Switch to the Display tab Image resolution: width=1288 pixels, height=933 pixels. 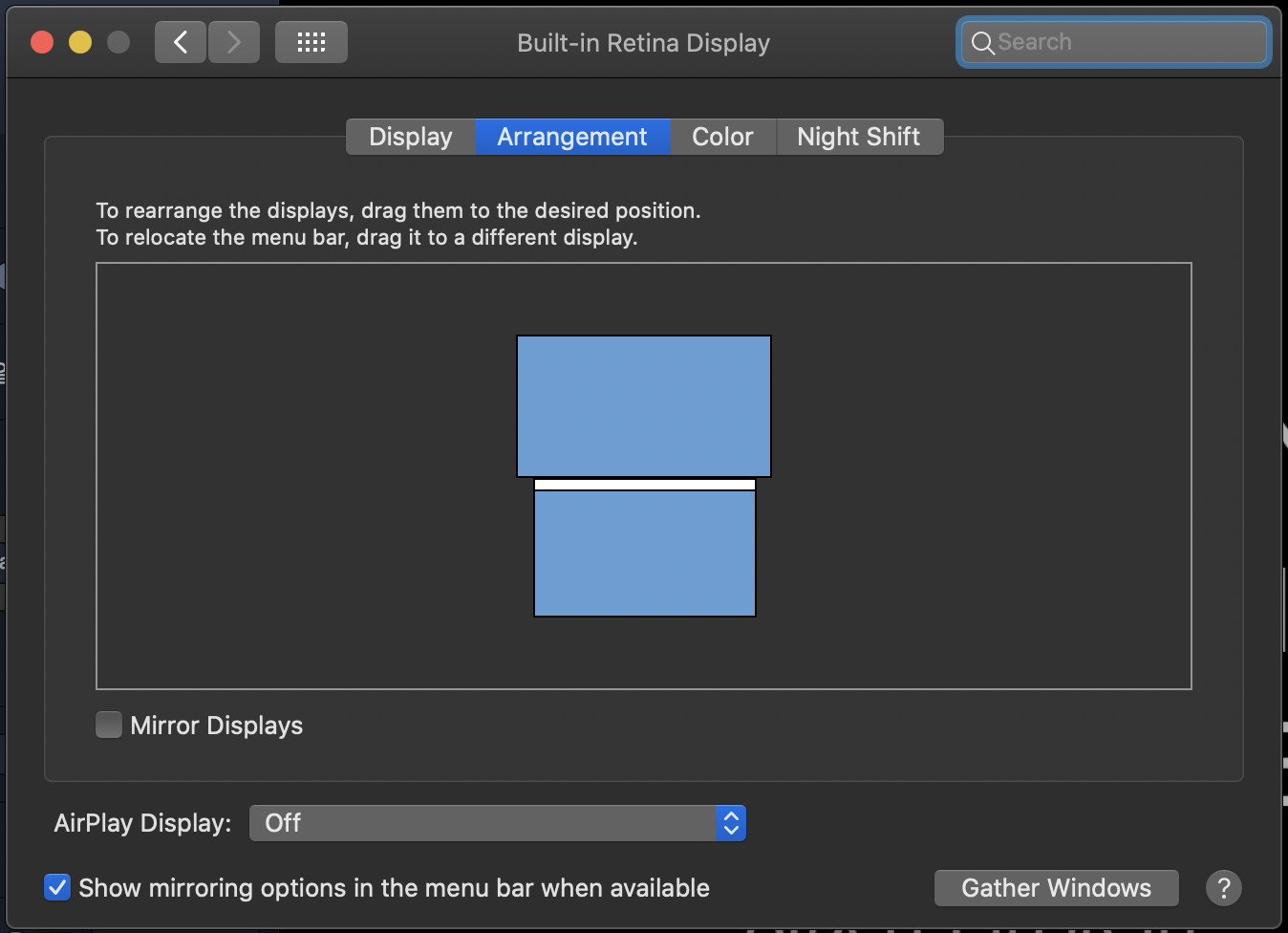pyautogui.click(x=411, y=136)
